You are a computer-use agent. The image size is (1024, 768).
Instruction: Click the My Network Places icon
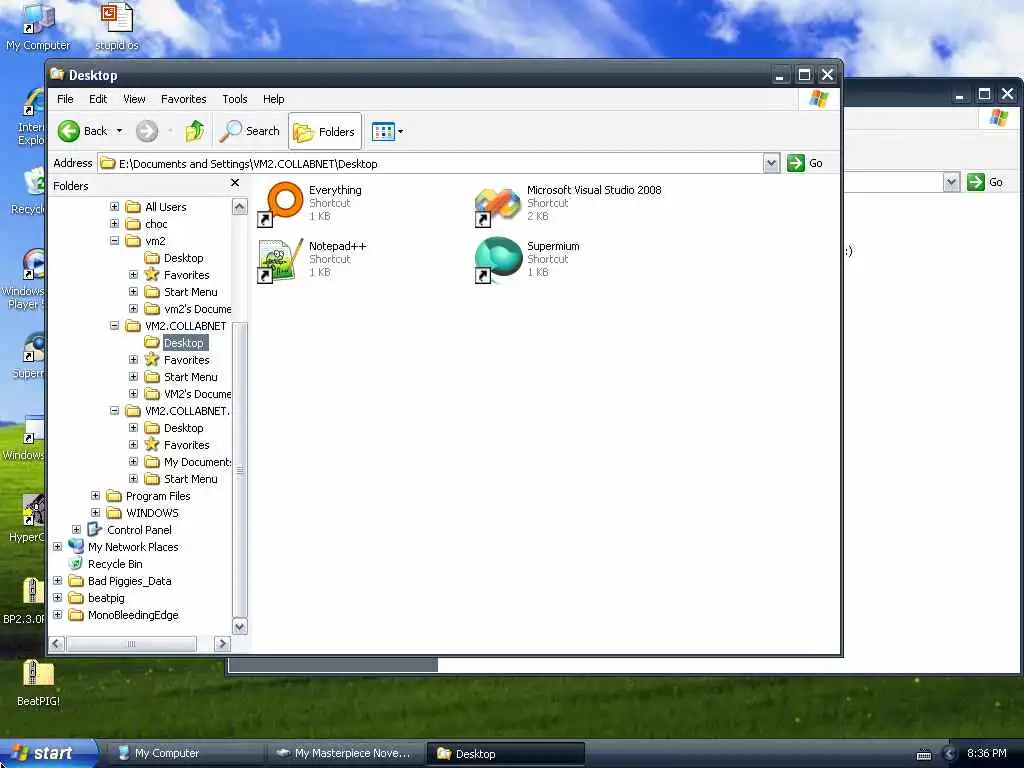point(76,547)
